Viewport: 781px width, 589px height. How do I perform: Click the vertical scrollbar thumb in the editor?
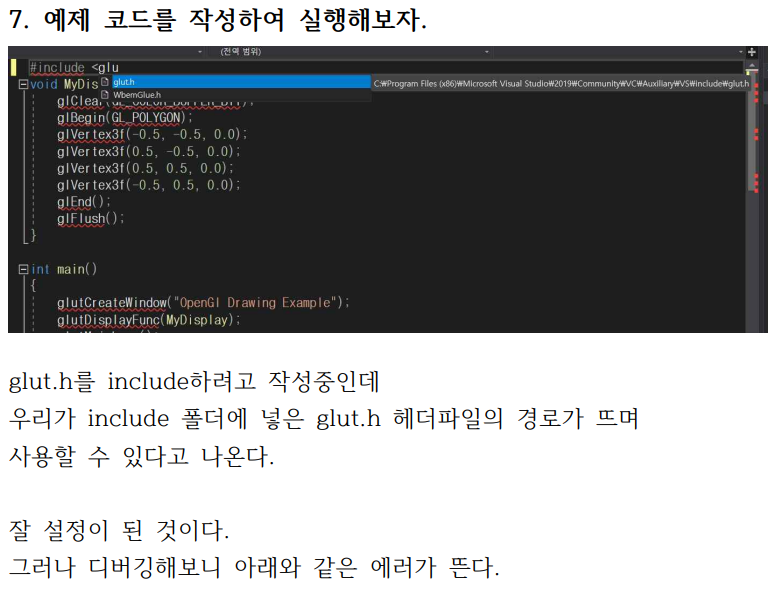pyautogui.click(x=752, y=132)
